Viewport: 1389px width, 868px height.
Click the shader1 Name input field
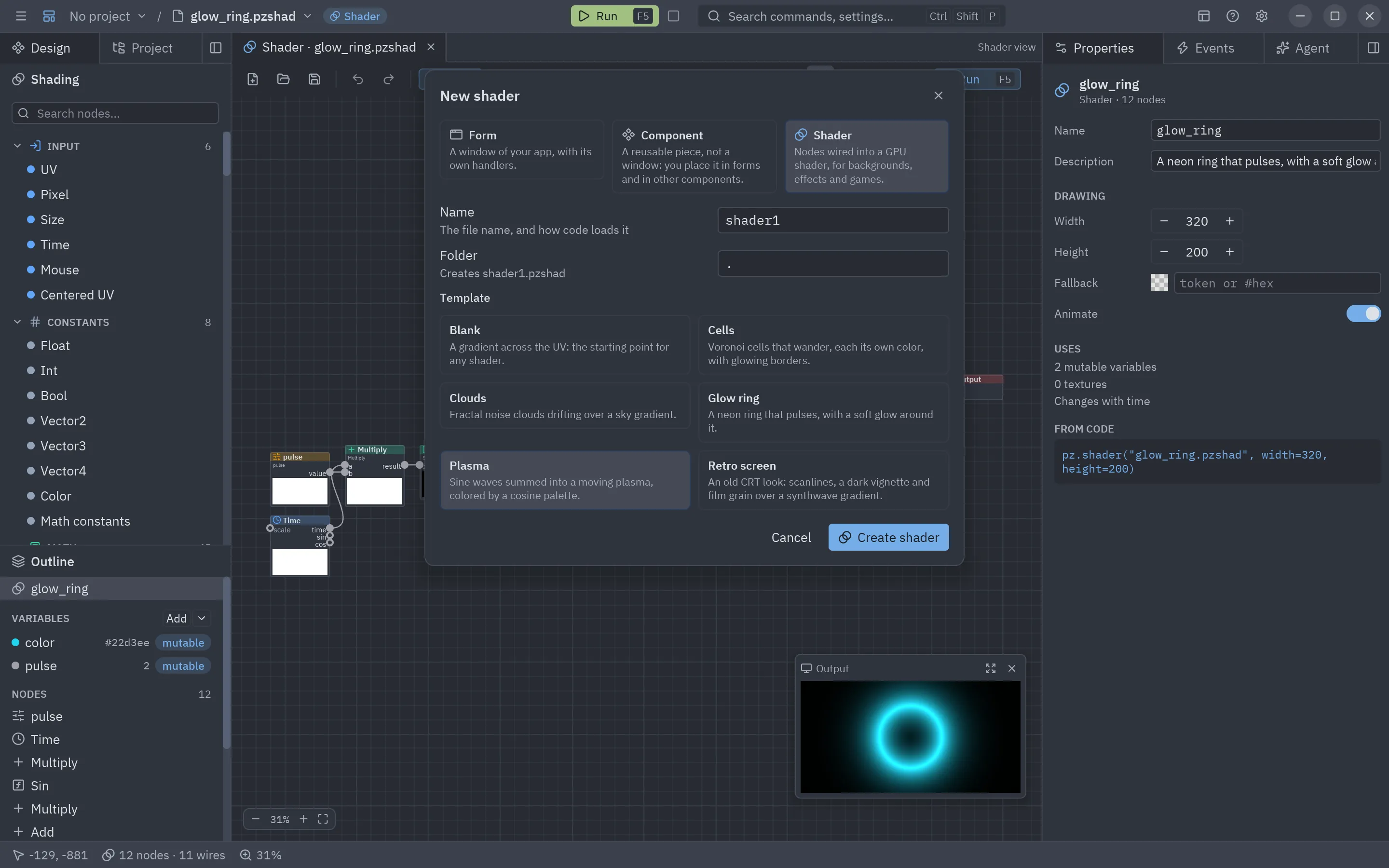pyautogui.click(x=833, y=220)
